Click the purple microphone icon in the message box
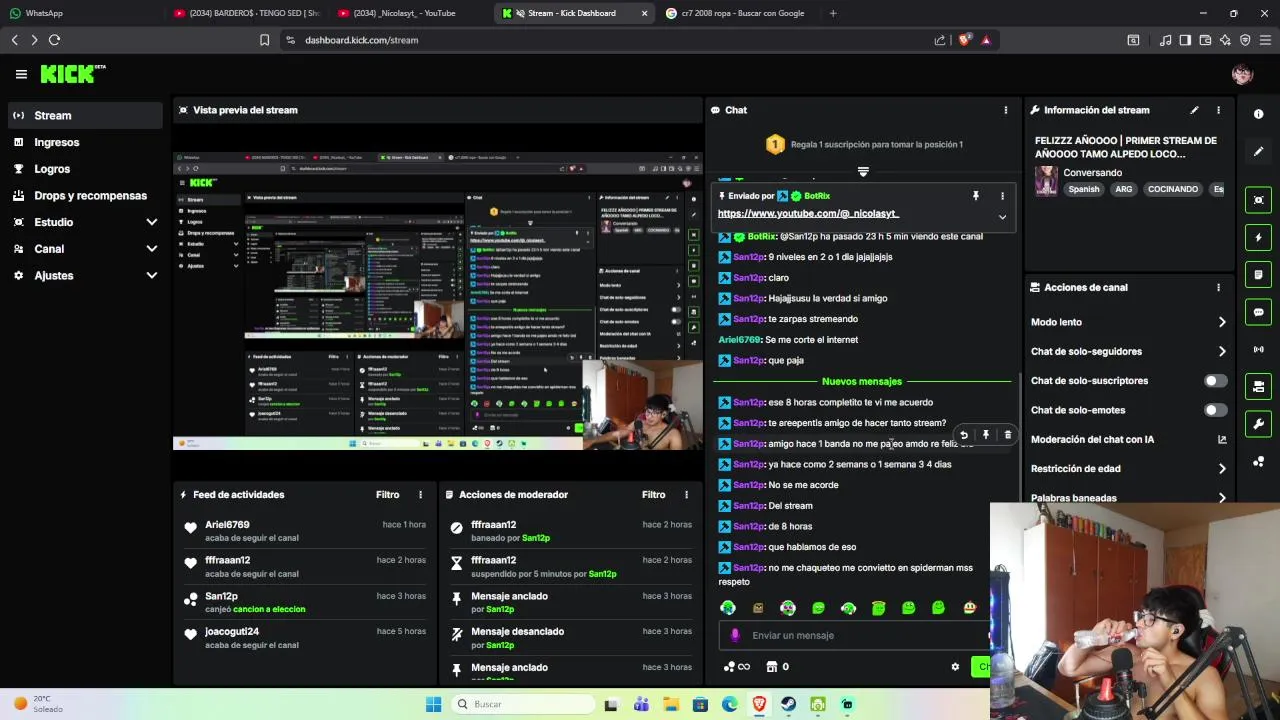Image resolution: width=1280 pixels, height=720 pixels. 735,635
